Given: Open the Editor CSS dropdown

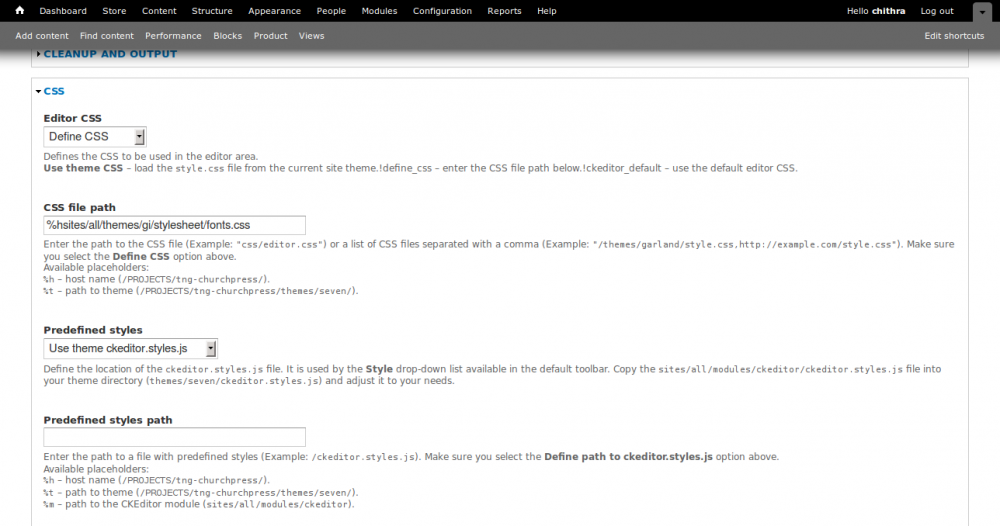Looking at the screenshot, I should click(95, 137).
